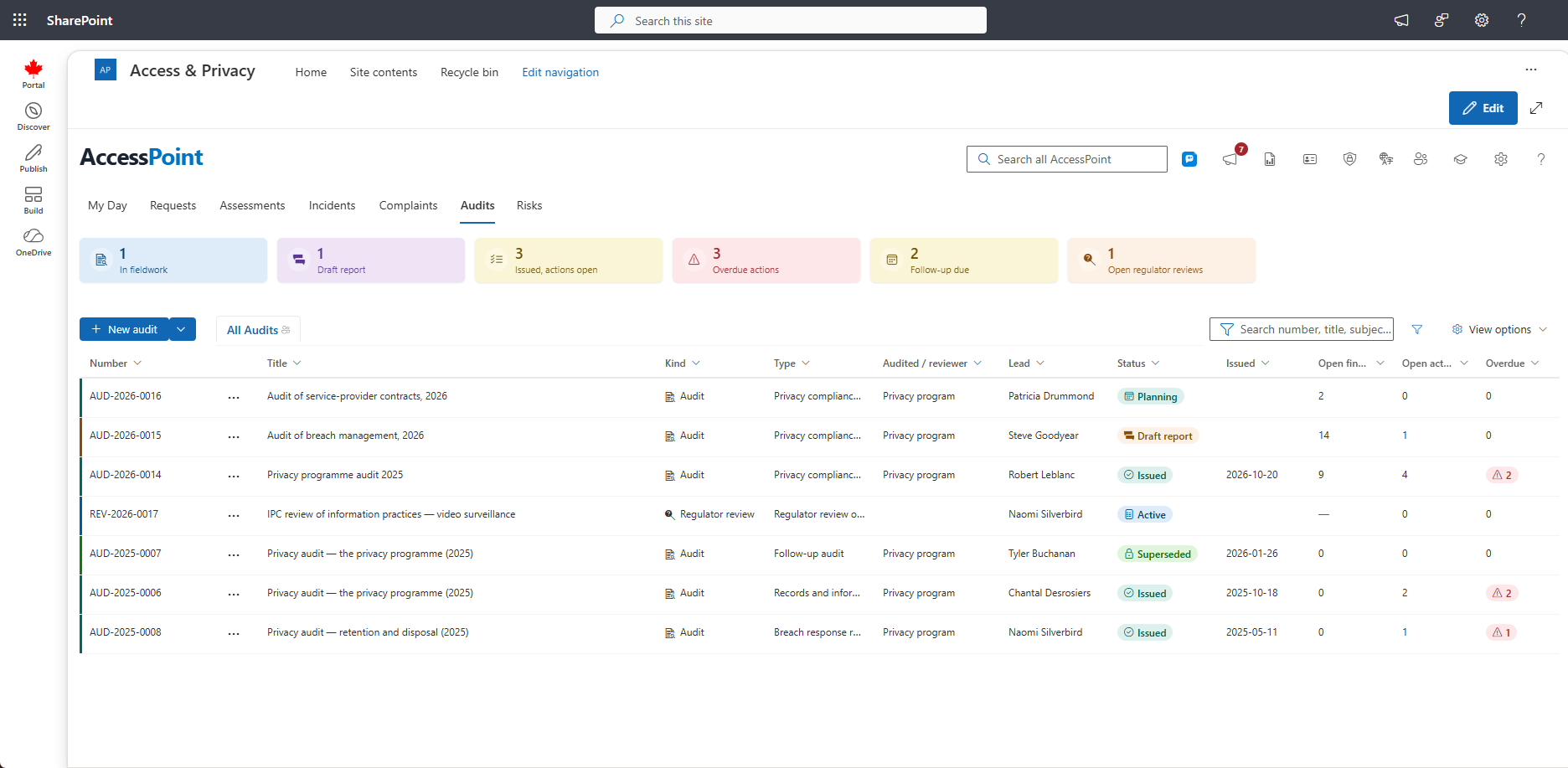The height and width of the screenshot is (768, 1568).
Task: Click the contact card icon
Action: click(1310, 159)
